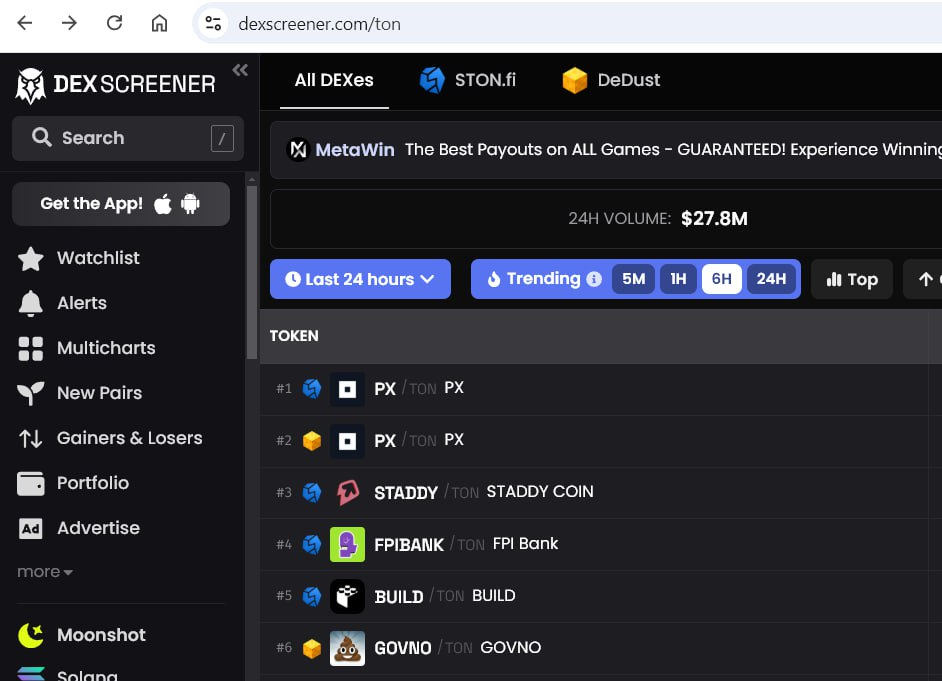Screen dimensions: 942x681
Task: Click the DEX Screener owl logo
Action: click(x=31, y=85)
